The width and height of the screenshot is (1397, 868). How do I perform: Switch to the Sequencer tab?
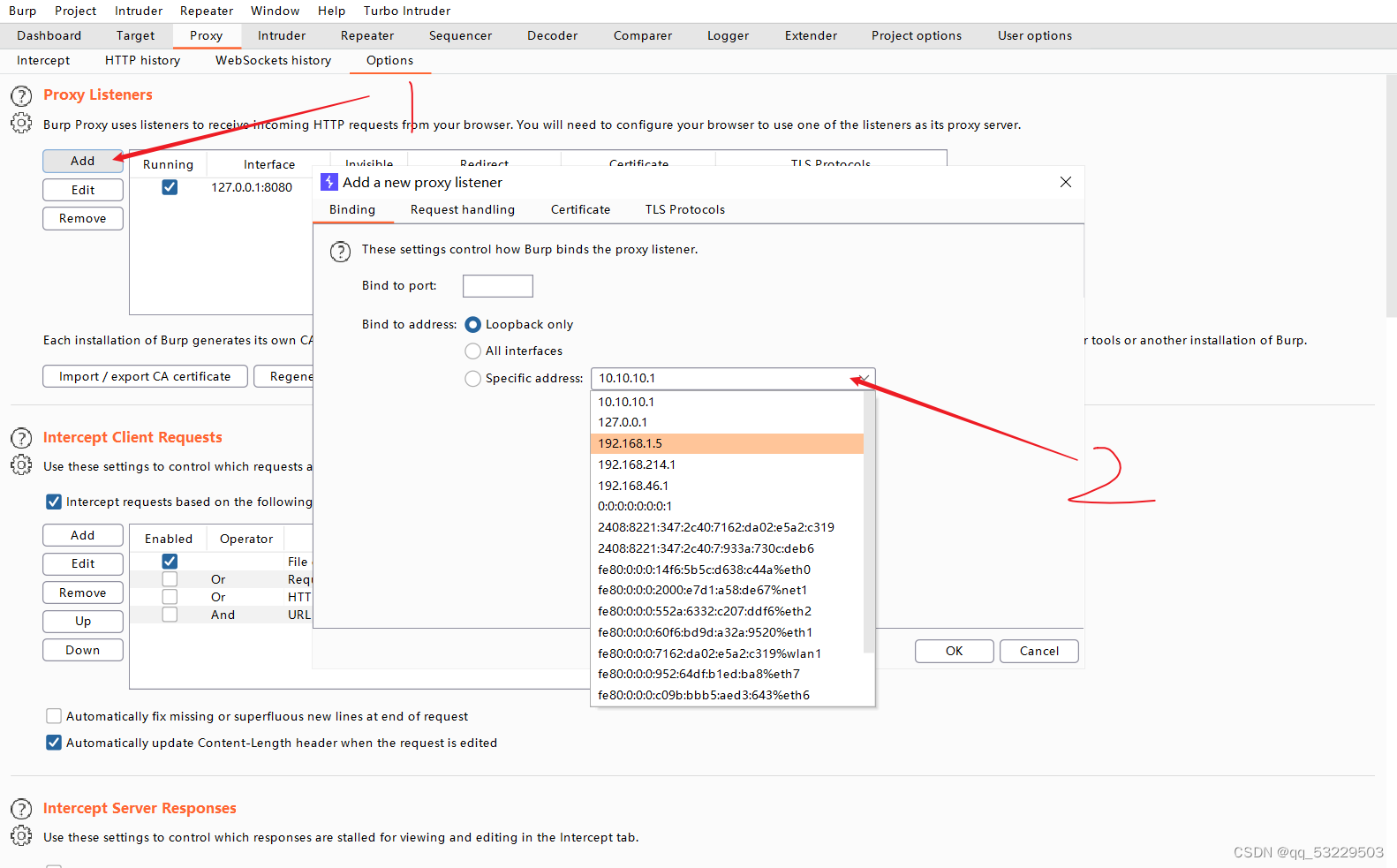(461, 35)
